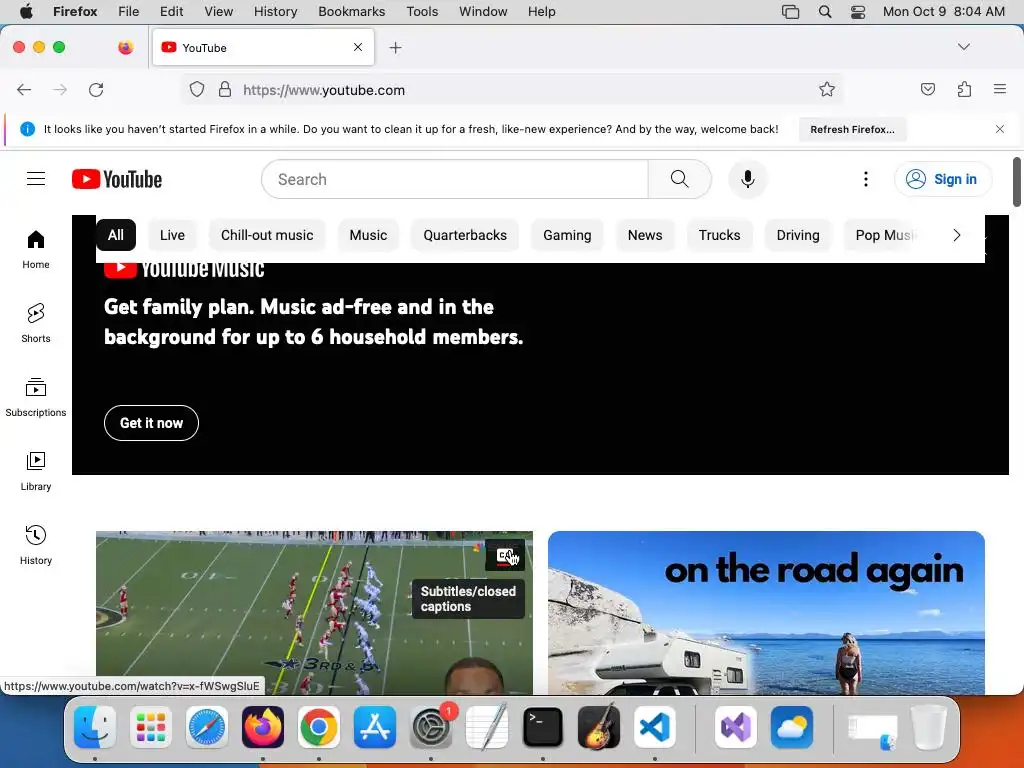Open the Help menu
The image size is (1024, 768).
(541, 11)
